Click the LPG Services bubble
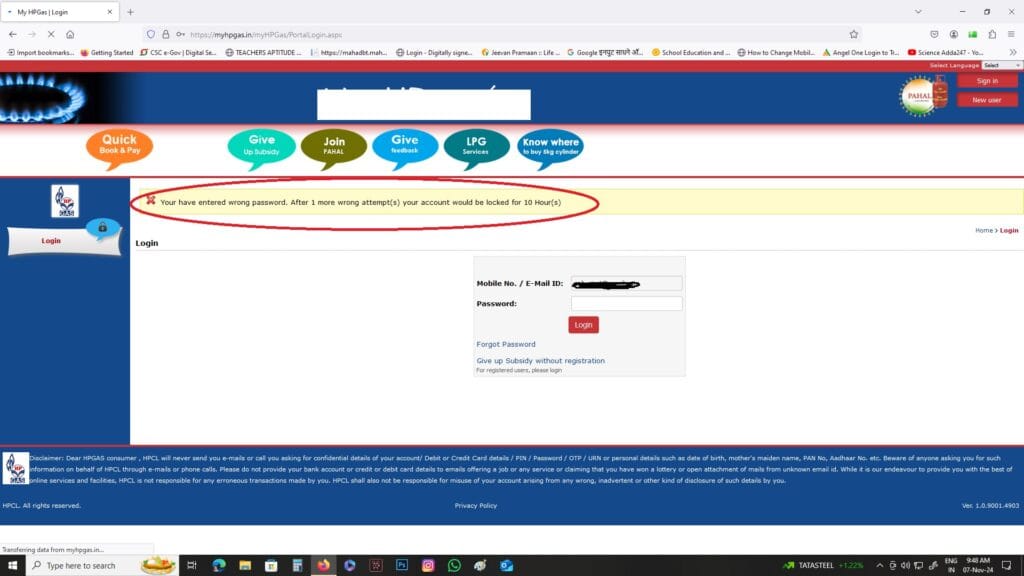This screenshot has width=1024, height=576. 476,148
